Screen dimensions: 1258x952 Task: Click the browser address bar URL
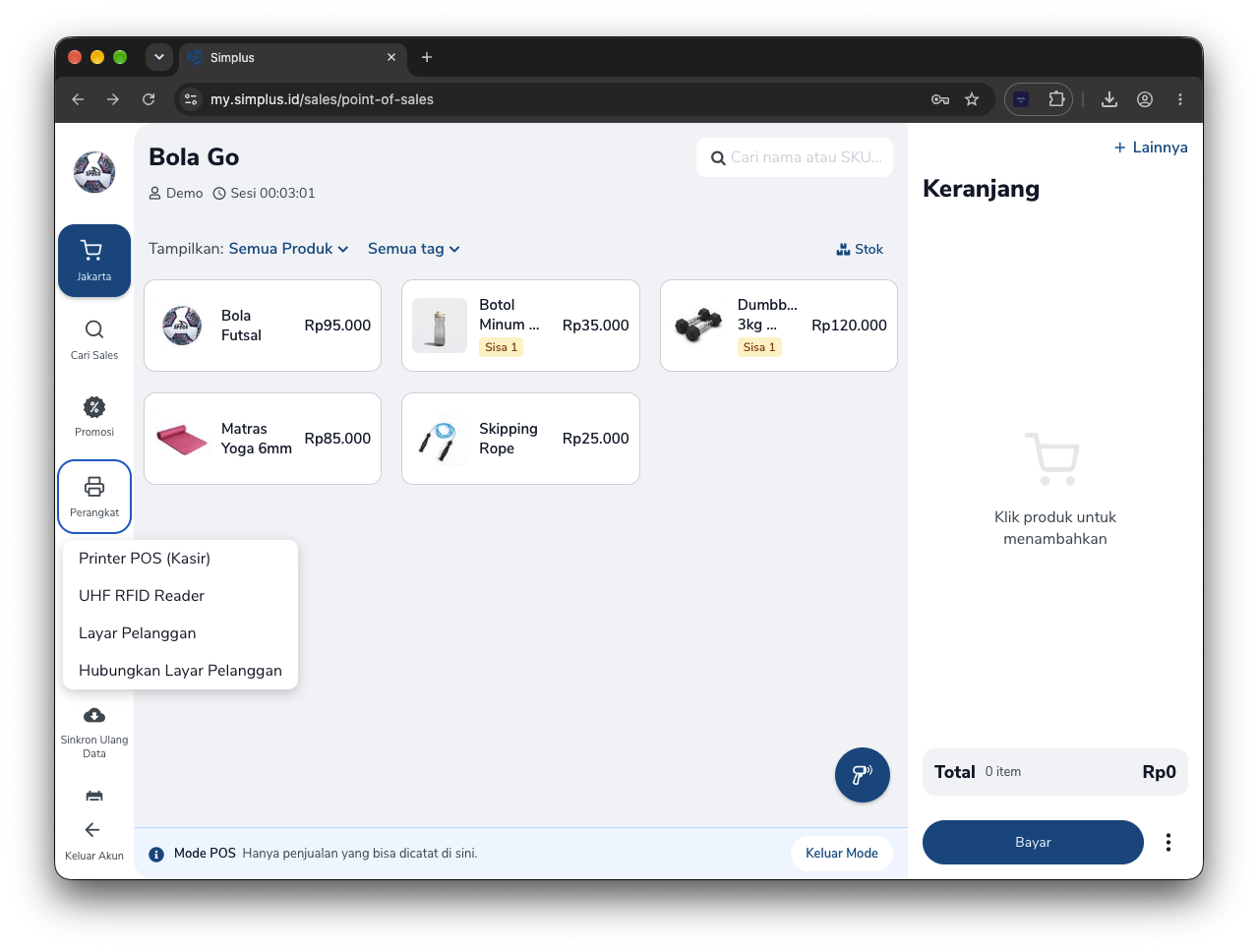click(x=322, y=99)
